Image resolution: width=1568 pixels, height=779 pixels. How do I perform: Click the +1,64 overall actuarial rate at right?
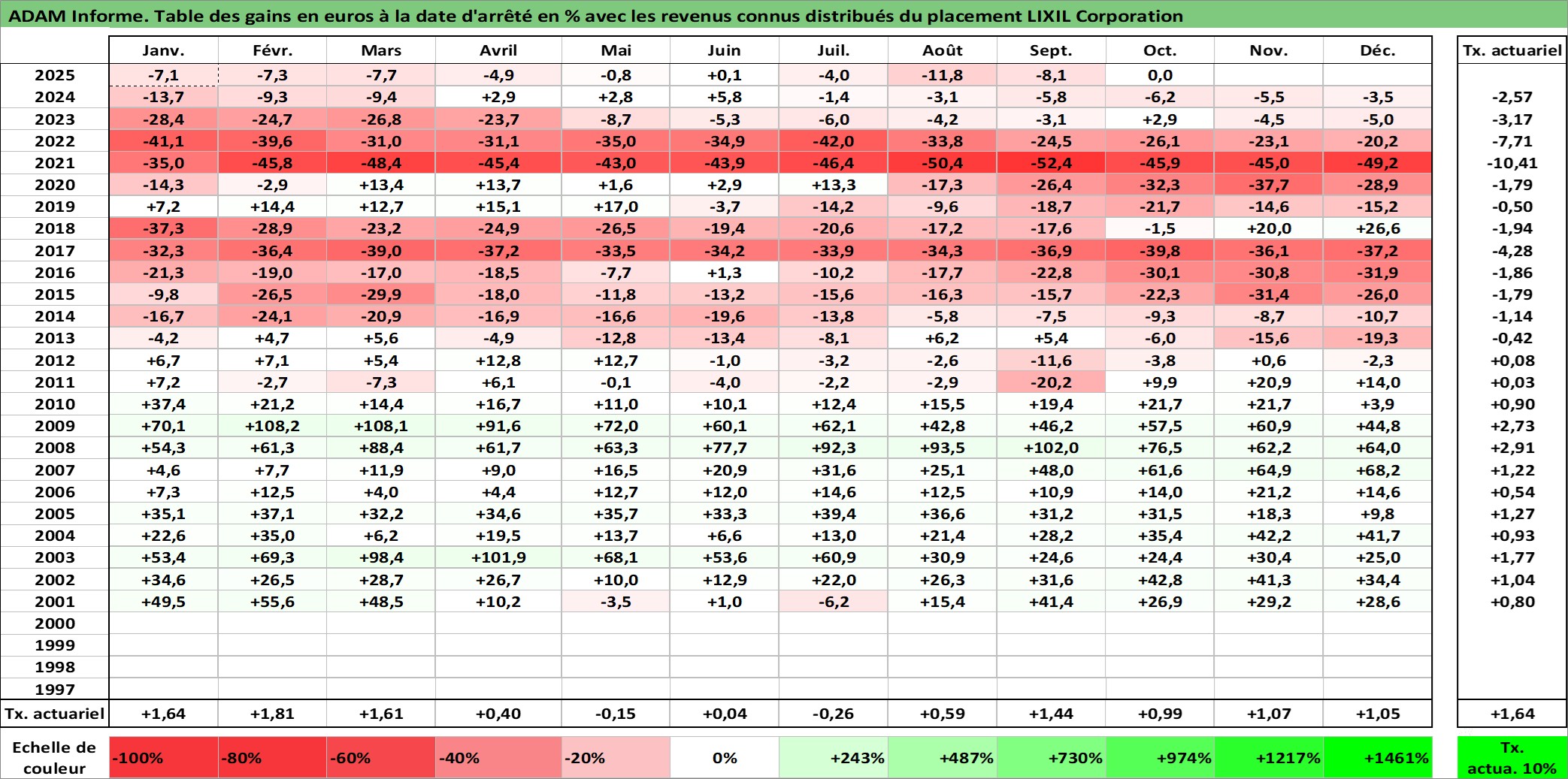pos(1512,714)
